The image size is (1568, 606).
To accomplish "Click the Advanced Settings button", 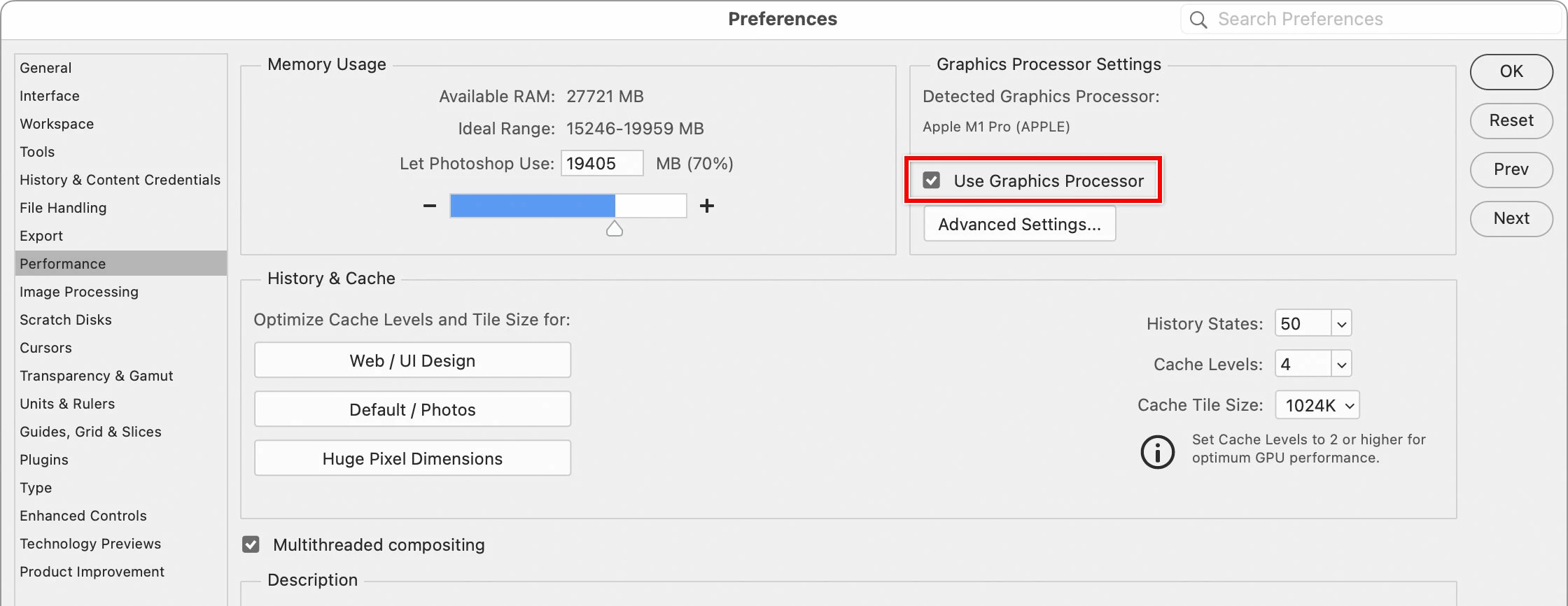I will tap(1019, 224).
